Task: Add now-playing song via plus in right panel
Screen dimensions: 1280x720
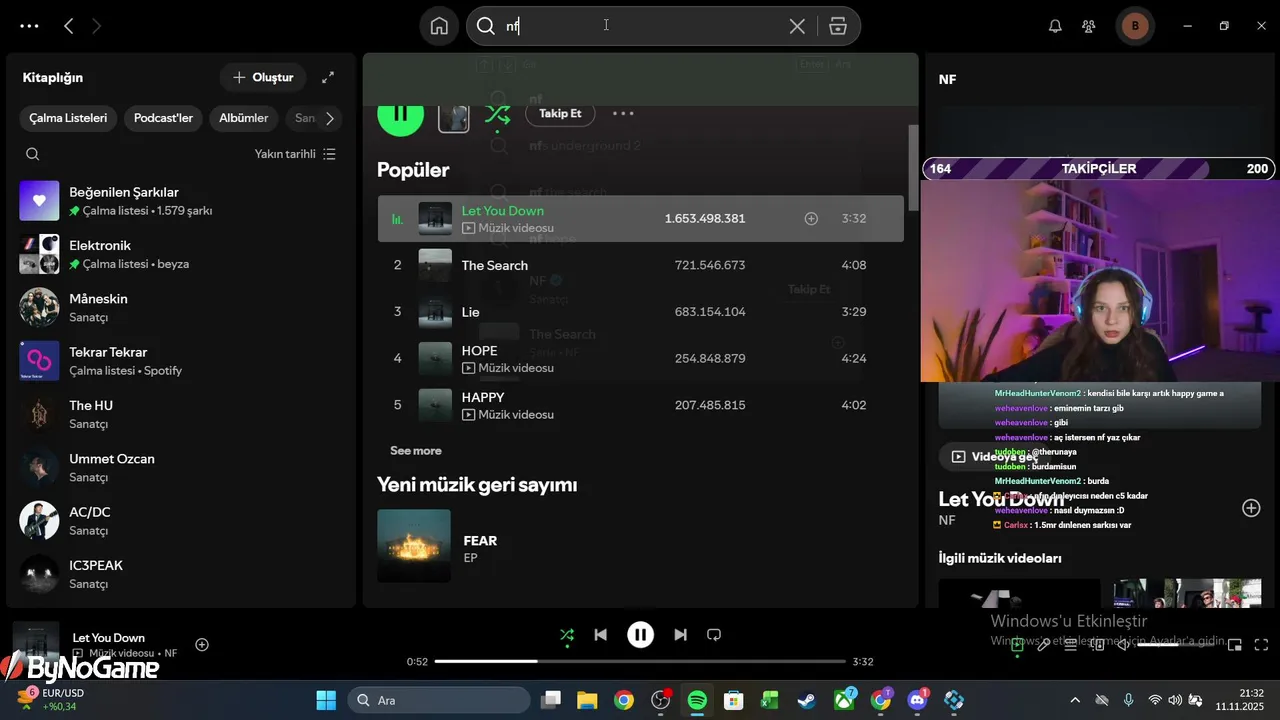Action: click(x=1251, y=508)
